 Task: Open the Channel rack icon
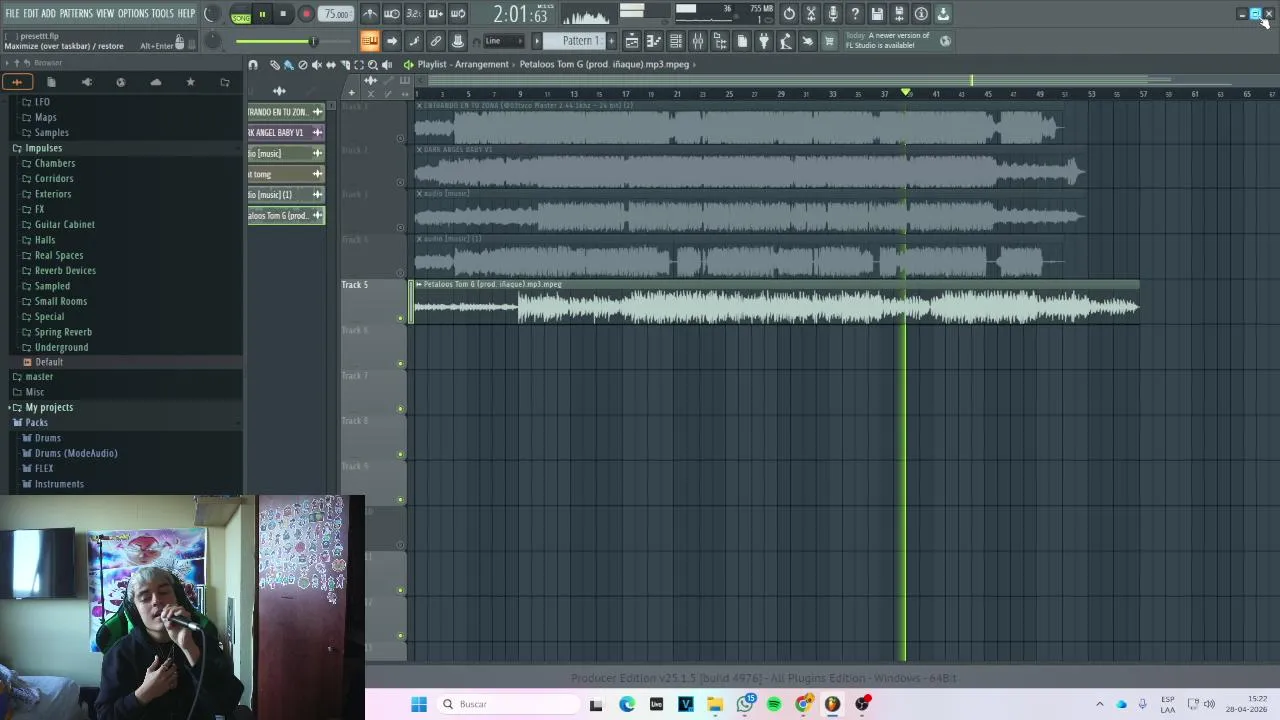[676, 41]
